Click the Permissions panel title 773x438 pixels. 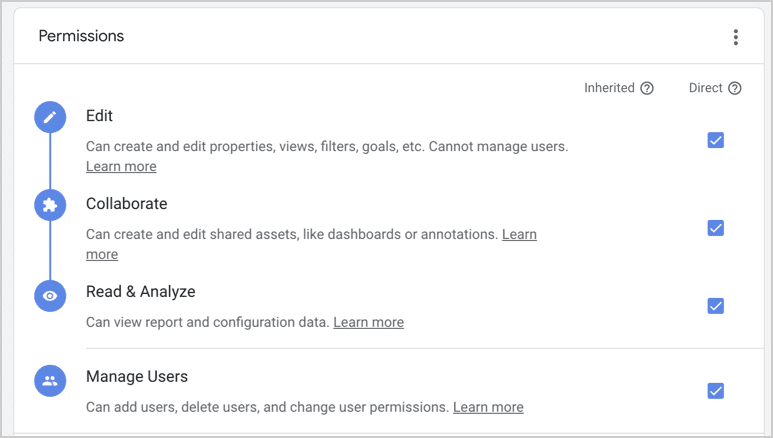pyautogui.click(x=81, y=36)
